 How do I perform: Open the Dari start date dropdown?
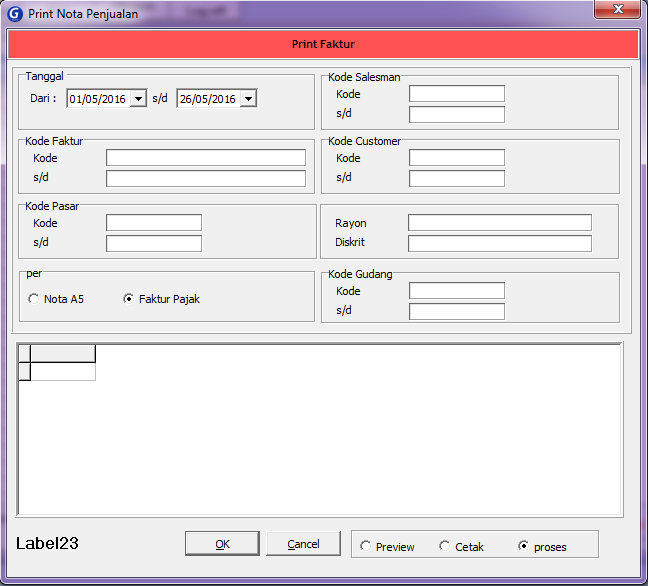pyautogui.click(x=138, y=99)
